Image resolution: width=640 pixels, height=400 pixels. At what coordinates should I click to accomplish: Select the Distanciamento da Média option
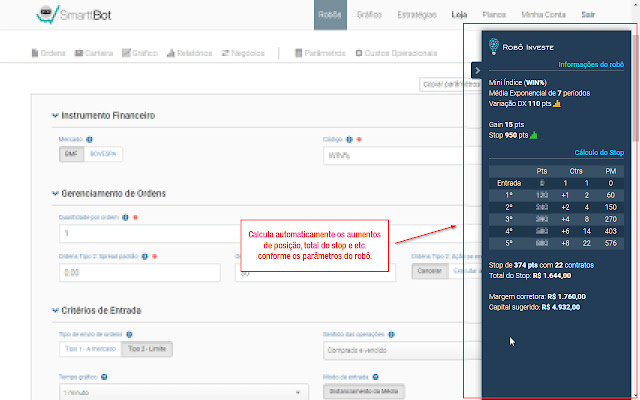[x=364, y=391]
